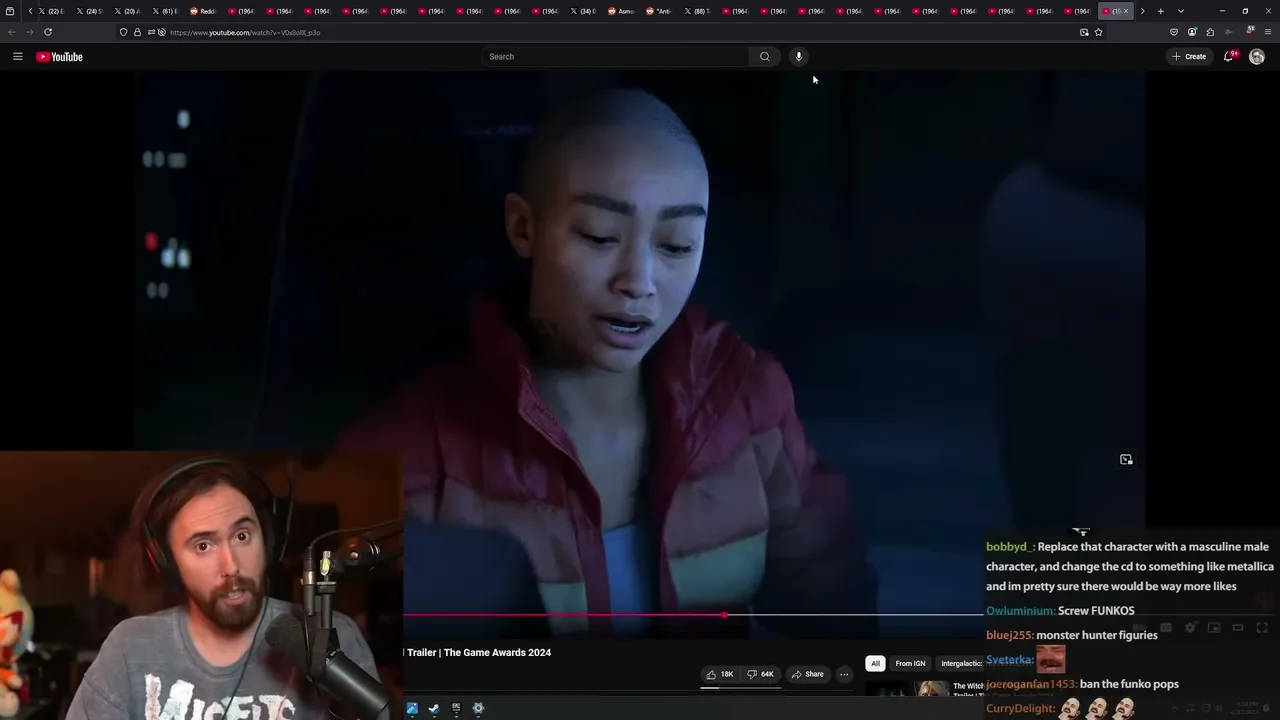Reload the page in the browser
This screenshot has width=1280, height=720.
click(x=48, y=32)
